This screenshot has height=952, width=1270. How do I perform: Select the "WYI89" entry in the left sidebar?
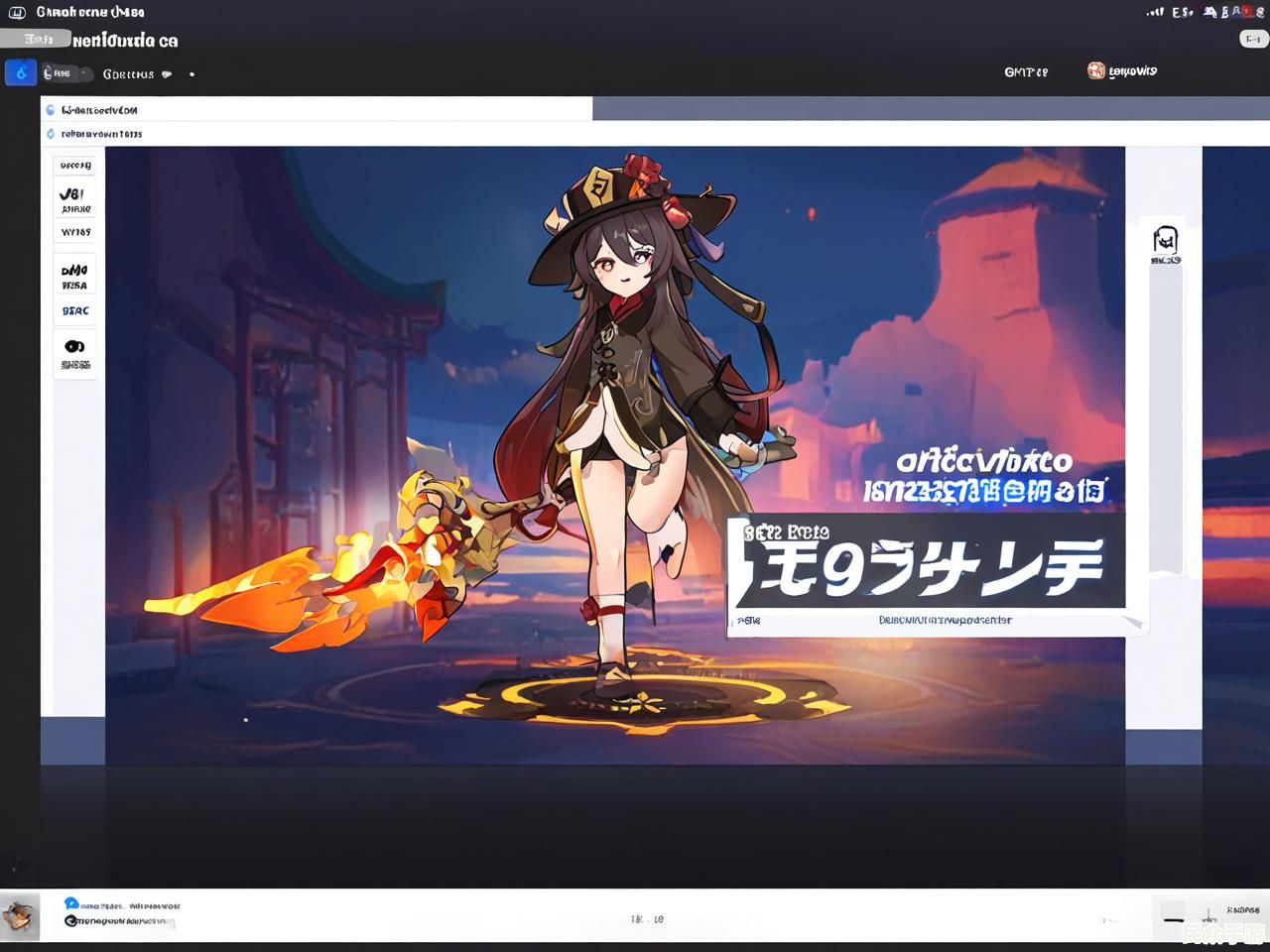coord(75,232)
